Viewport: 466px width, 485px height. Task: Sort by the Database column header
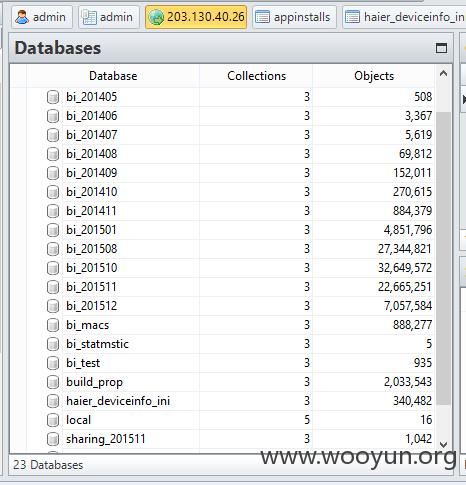(x=113, y=76)
